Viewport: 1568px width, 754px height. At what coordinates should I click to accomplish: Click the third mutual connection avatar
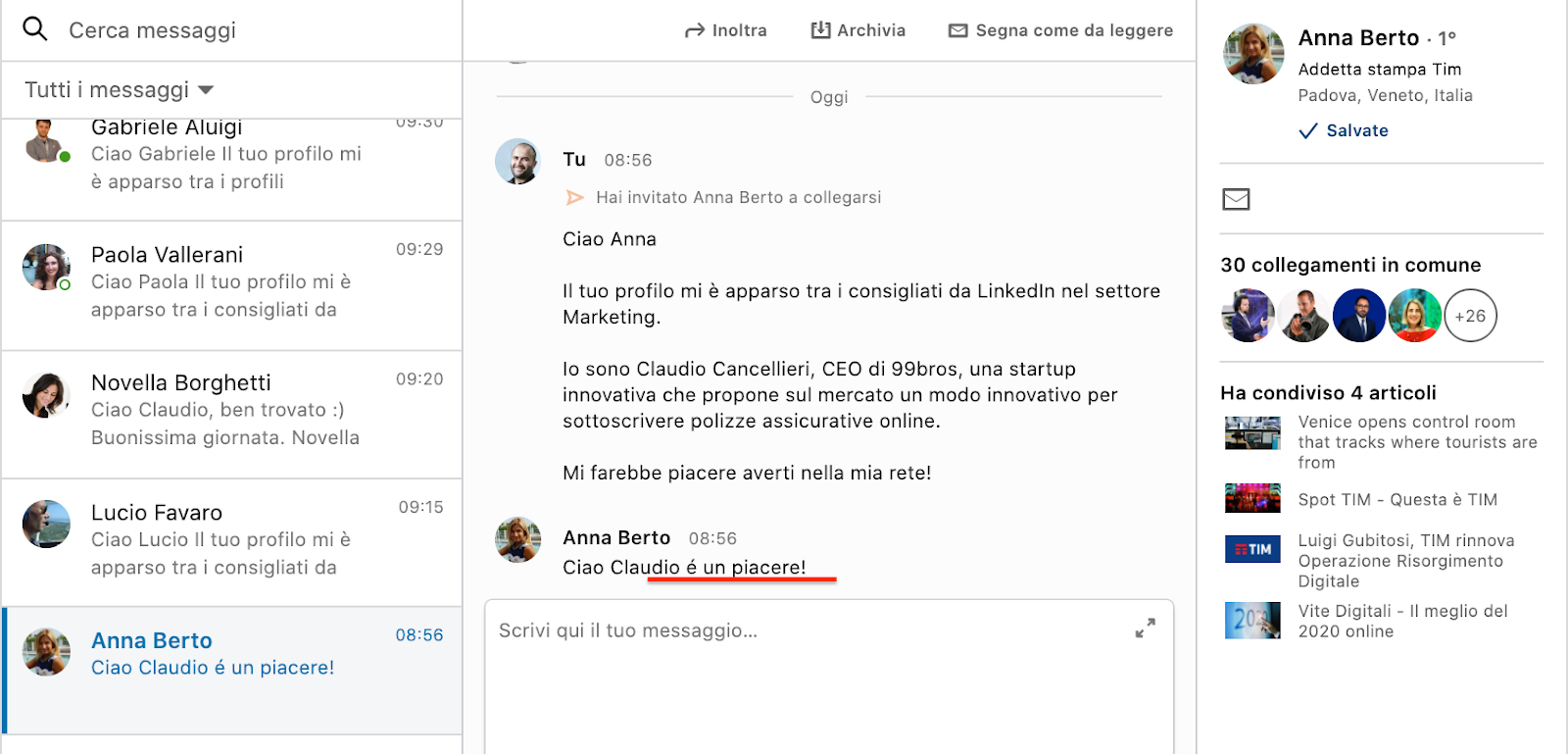click(x=1359, y=316)
